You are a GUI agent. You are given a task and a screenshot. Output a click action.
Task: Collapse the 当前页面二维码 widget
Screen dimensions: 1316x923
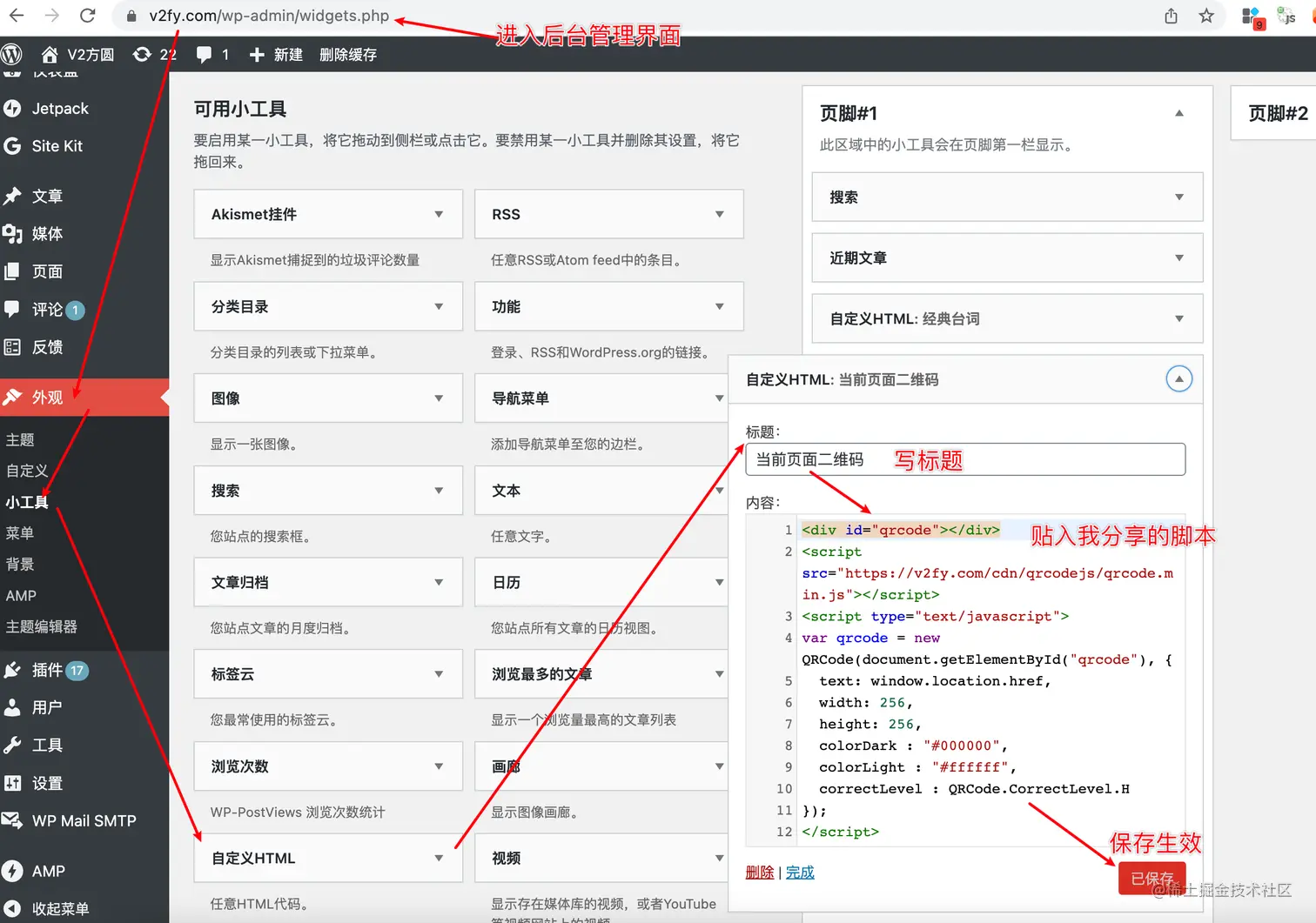point(1178,378)
